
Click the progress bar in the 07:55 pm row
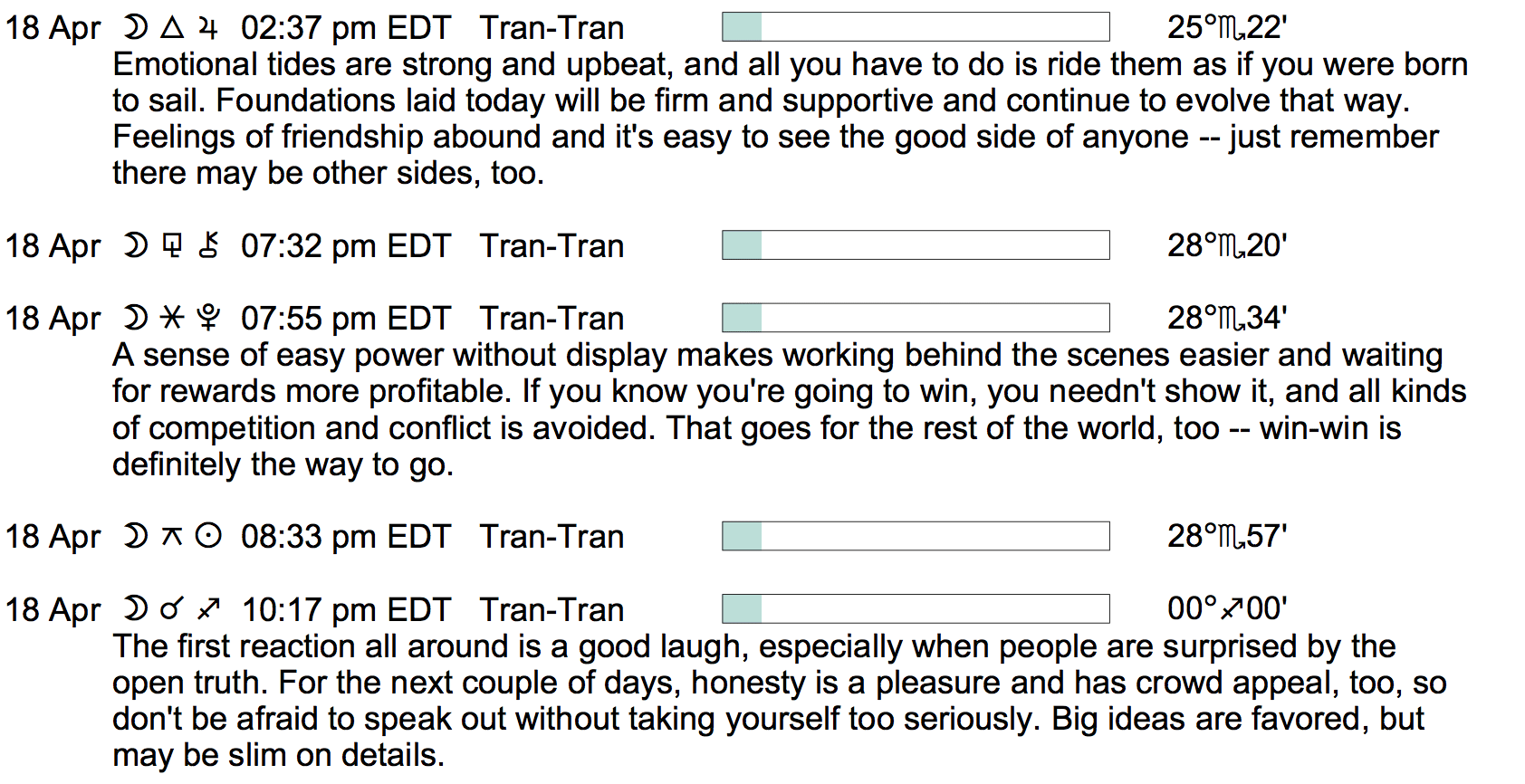pyautogui.click(x=915, y=318)
